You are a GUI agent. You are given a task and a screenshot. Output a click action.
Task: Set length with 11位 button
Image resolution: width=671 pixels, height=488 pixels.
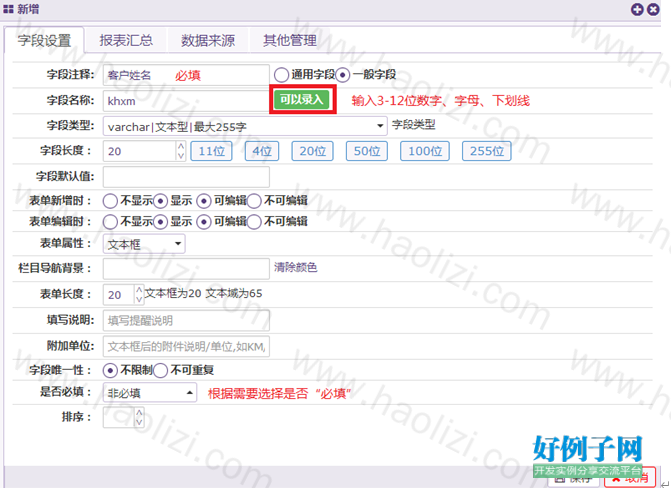click(211, 151)
